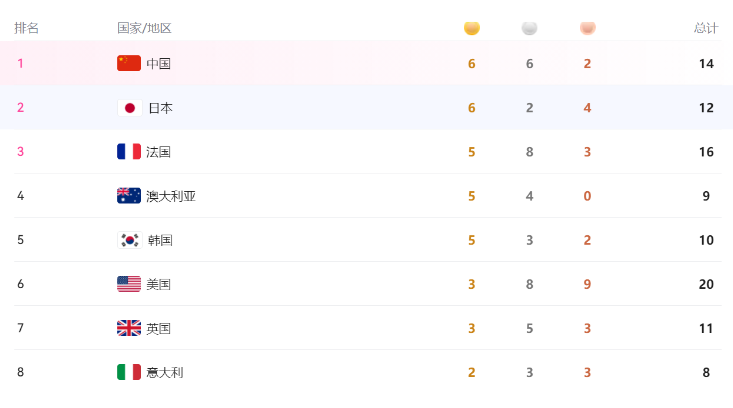
Task: Click the 国家/地区 column header
Action: click(x=144, y=28)
